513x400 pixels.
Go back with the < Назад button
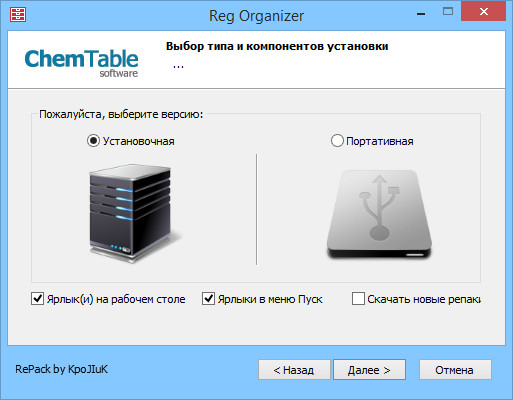coord(294,369)
